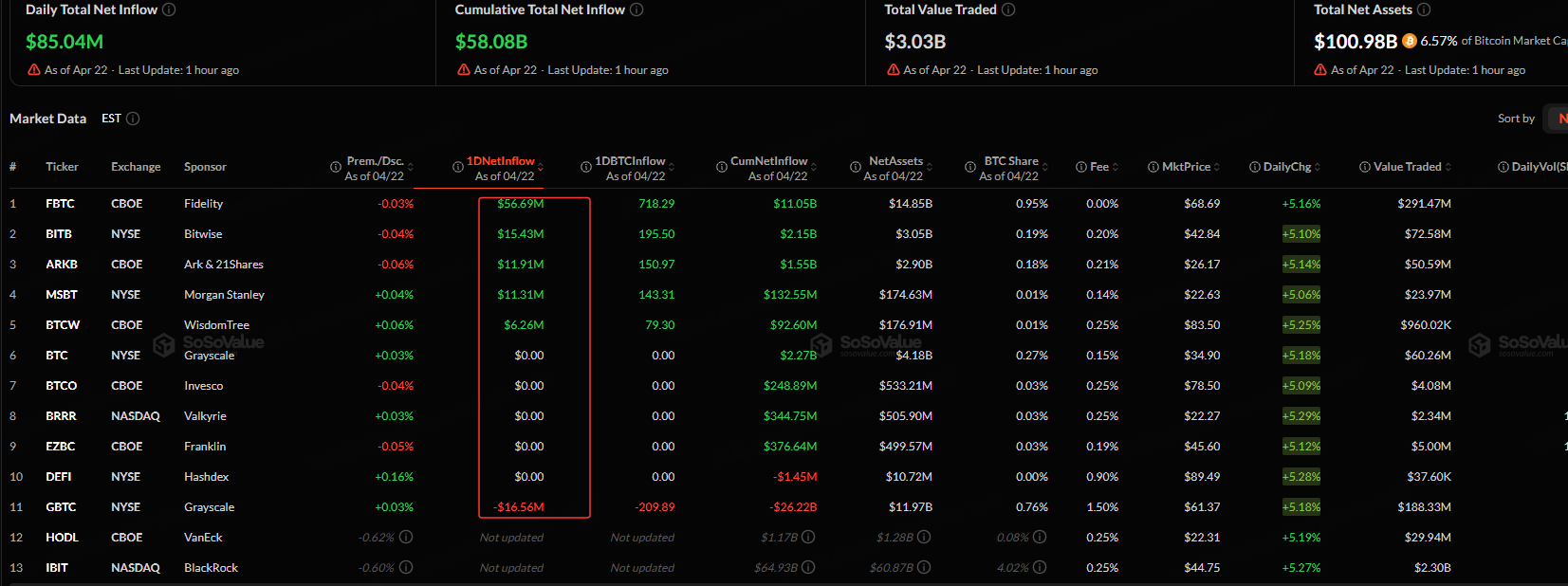The image size is (1568, 586).
Task: Select the 1DNetInflow column header label
Action: [501, 161]
